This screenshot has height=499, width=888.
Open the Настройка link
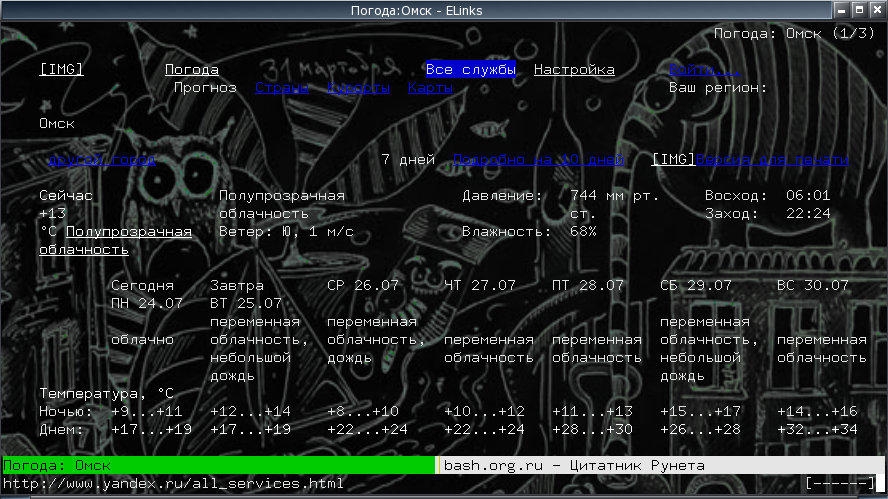click(x=574, y=70)
